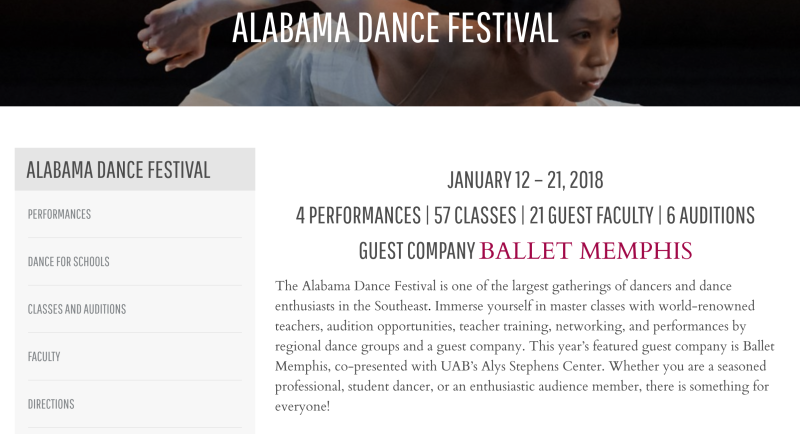Screen dimensions: 800x434
Task: Click the "57 Classes" text
Action: pyautogui.click(x=476, y=216)
